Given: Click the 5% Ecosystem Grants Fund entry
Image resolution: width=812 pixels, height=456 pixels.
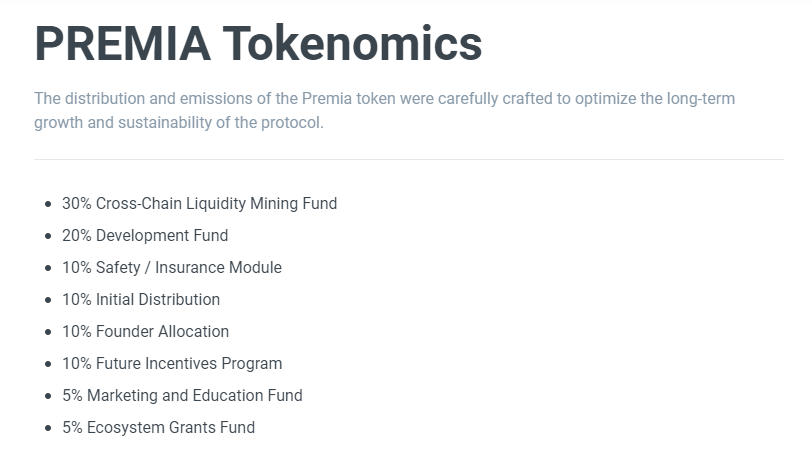Looking at the screenshot, I should coord(158,428).
